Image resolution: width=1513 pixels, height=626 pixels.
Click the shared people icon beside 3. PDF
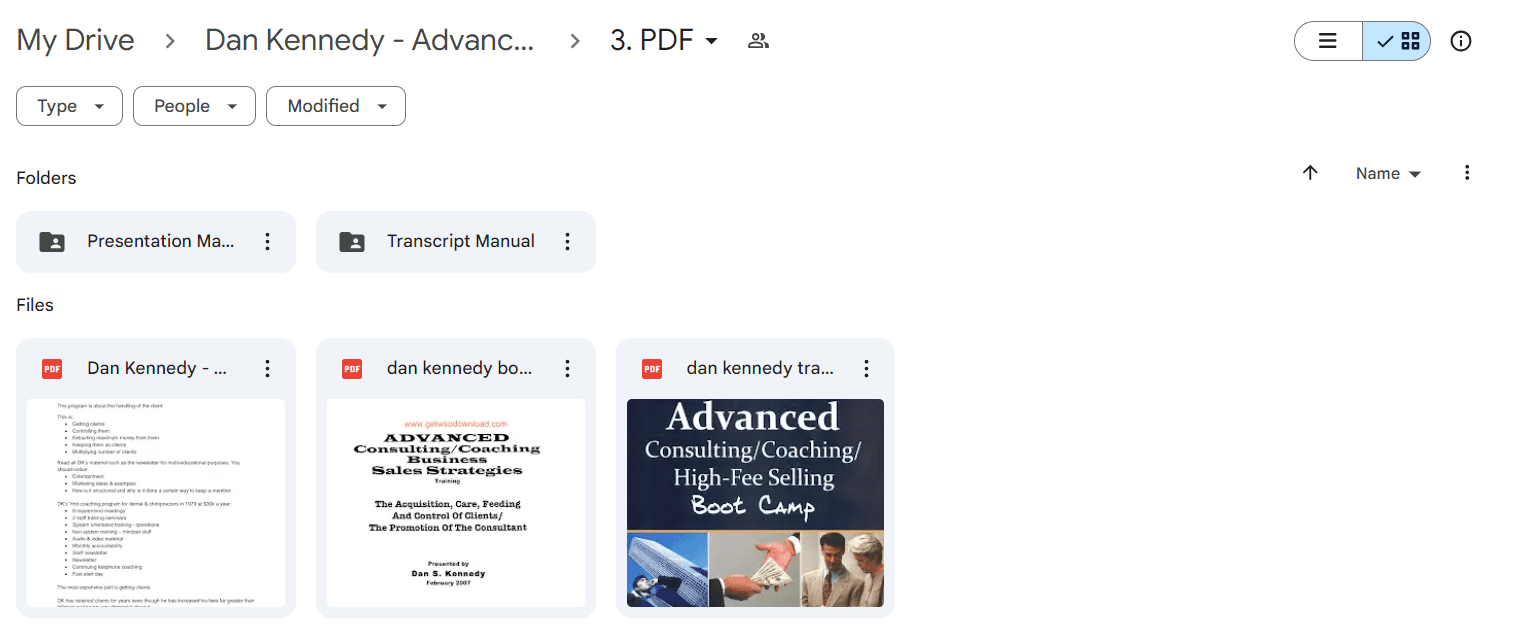coord(758,41)
